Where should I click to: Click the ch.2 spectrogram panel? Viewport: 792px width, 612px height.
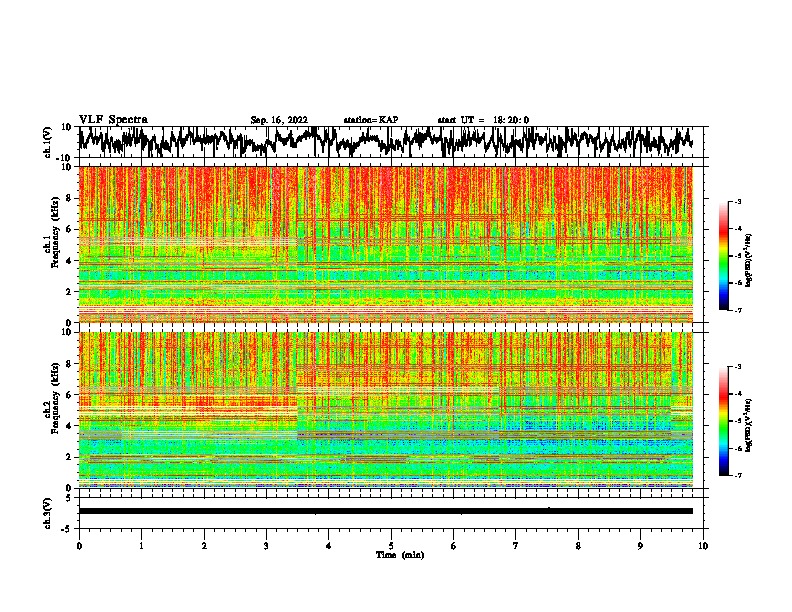point(385,410)
